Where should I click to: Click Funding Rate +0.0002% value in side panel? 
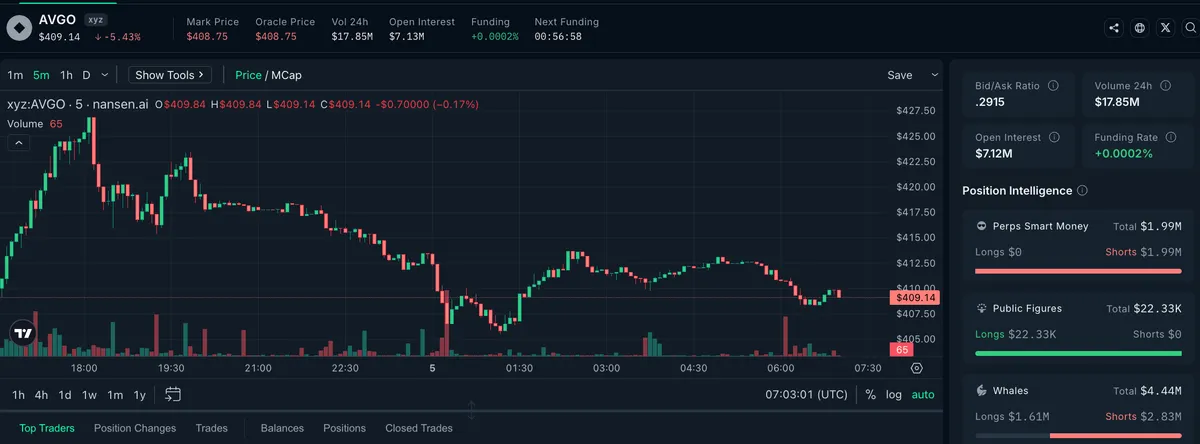pos(1123,154)
